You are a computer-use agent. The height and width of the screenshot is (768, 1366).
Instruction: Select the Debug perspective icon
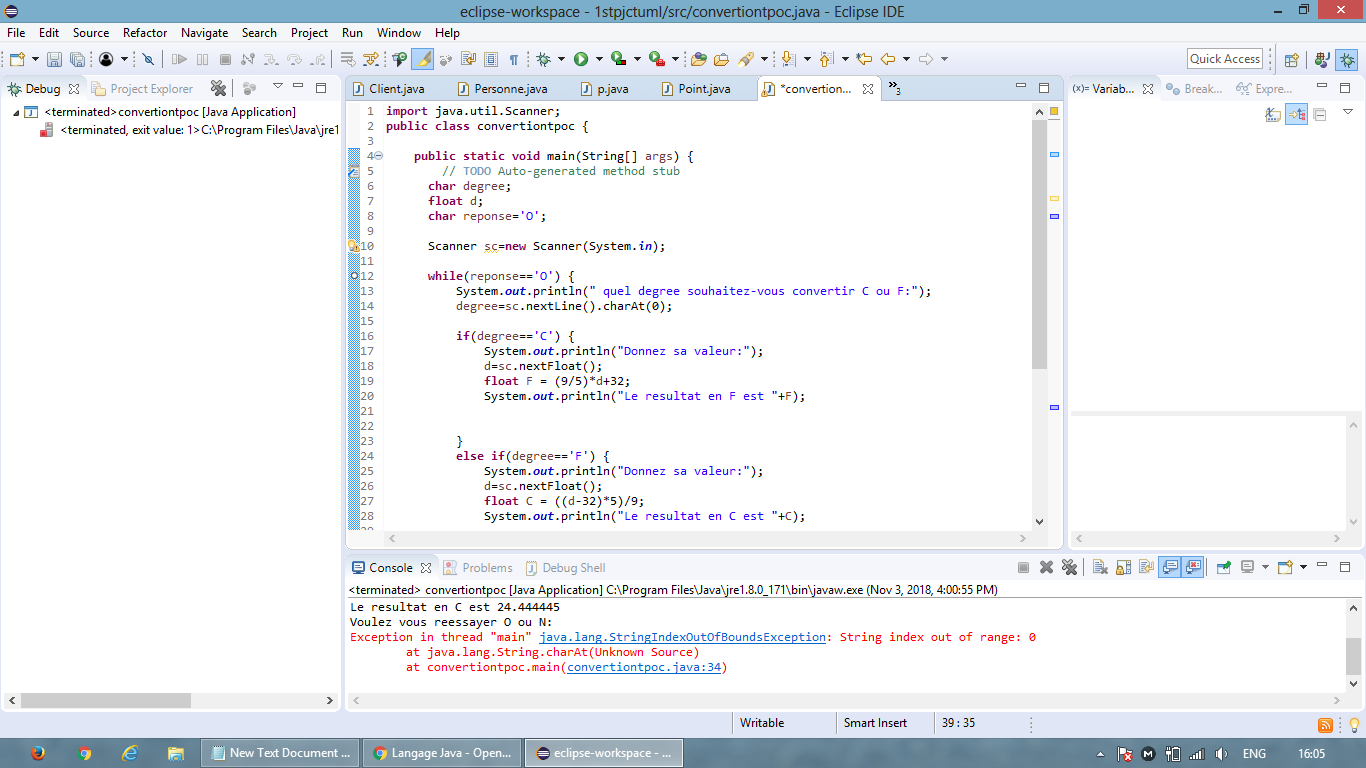pyautogui.click(x=1347, y=60)
